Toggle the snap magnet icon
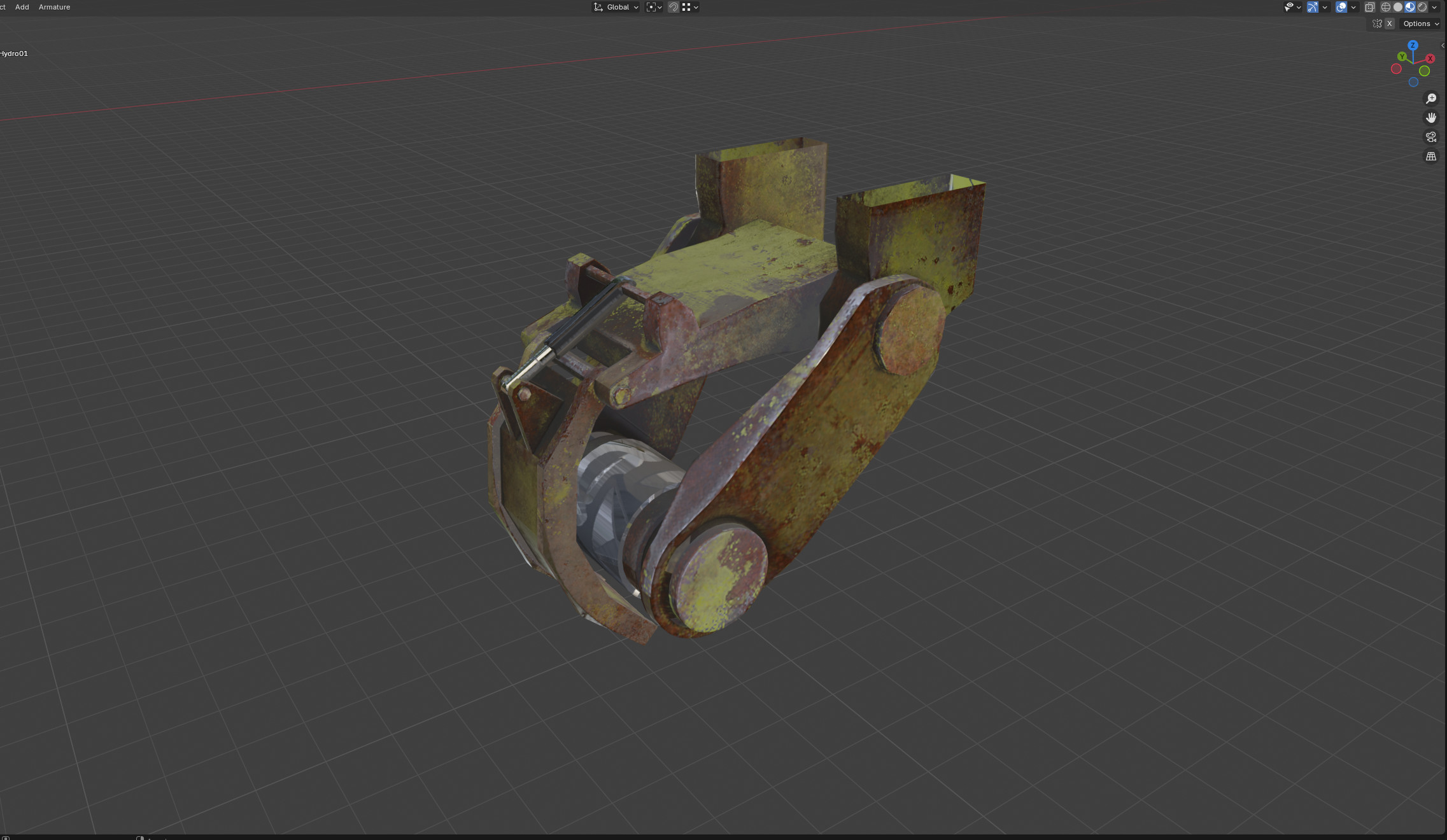 [x=673, y=7]
